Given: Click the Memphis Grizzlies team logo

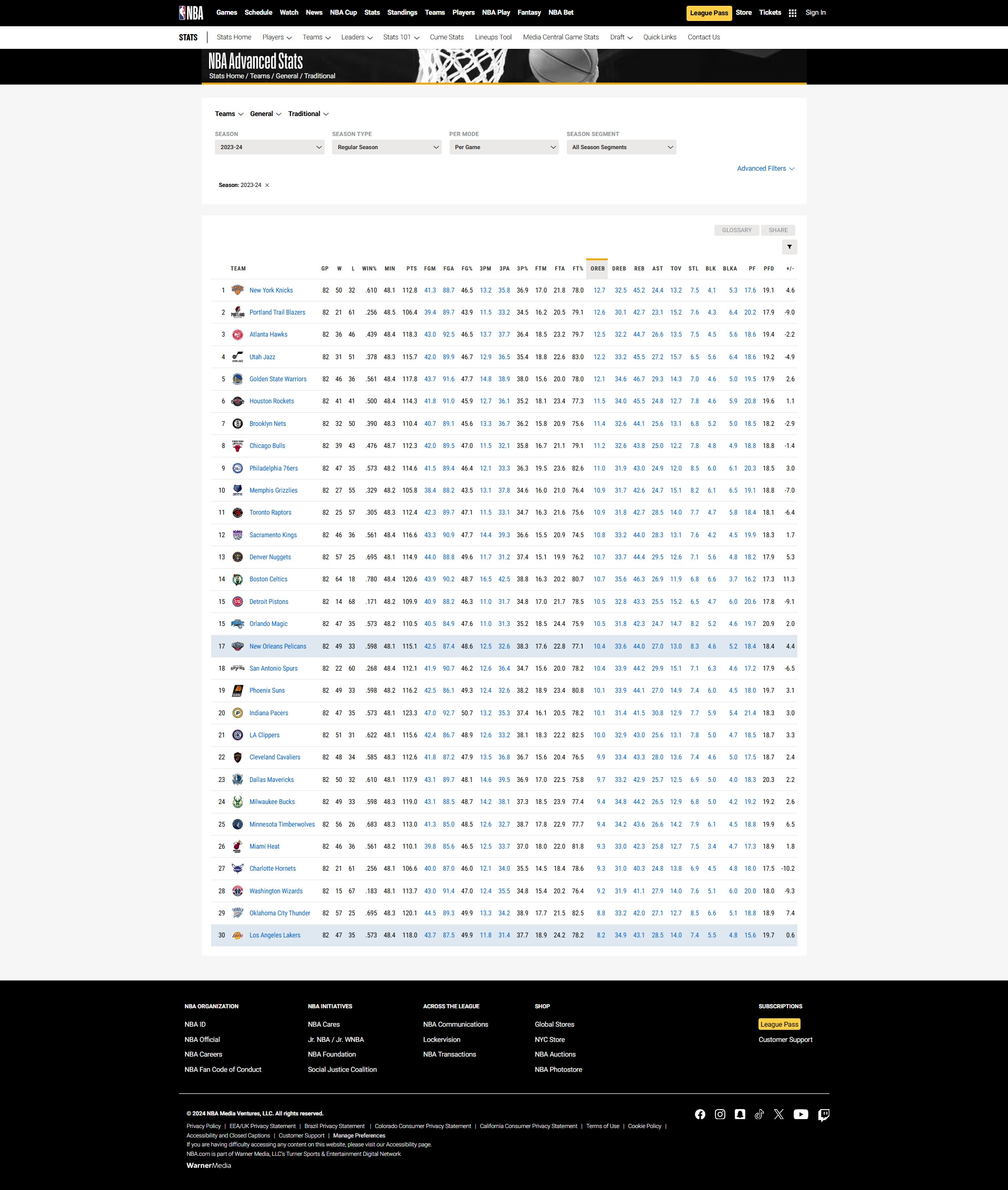Looking at the screenshot, I should (x=238, y=490).
